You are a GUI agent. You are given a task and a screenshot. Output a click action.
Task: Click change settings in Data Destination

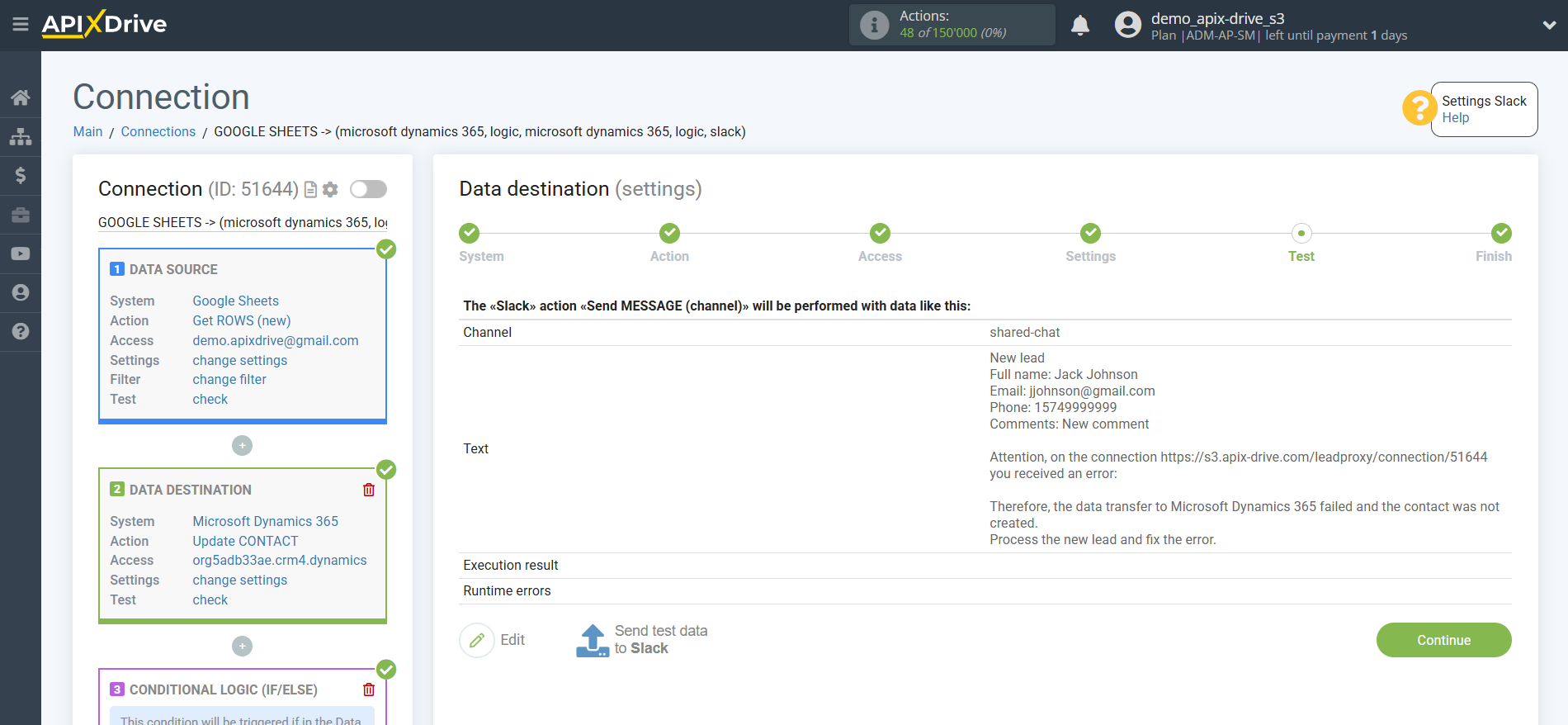(x=240, y=580)
